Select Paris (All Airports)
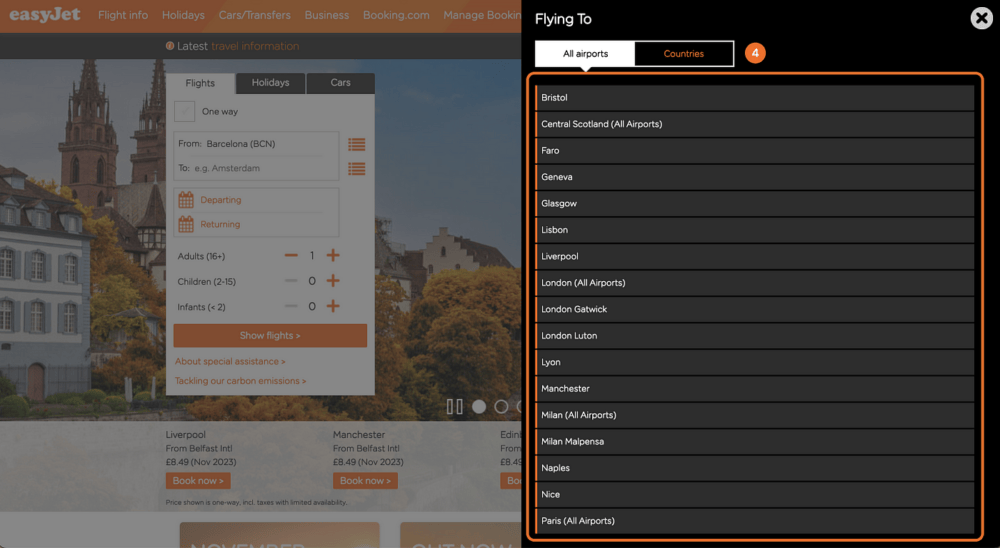 tap(755, 521)
